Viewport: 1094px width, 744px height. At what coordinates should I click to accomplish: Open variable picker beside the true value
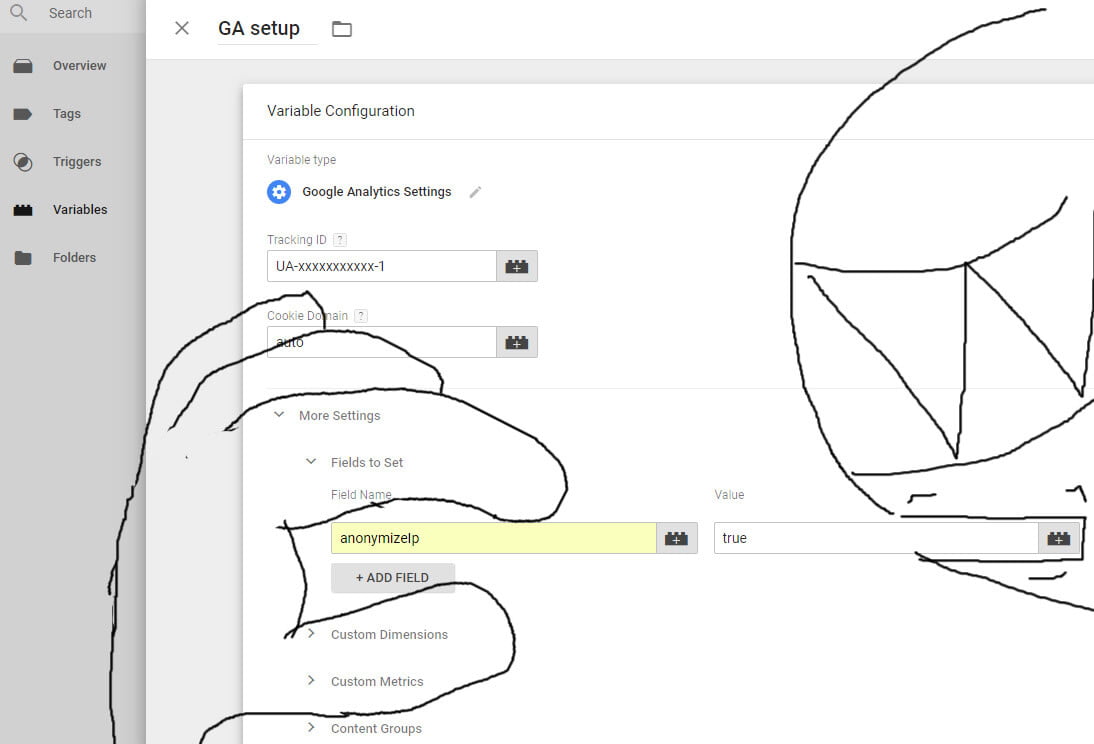pyautogui.click(x=1059, y=538)
